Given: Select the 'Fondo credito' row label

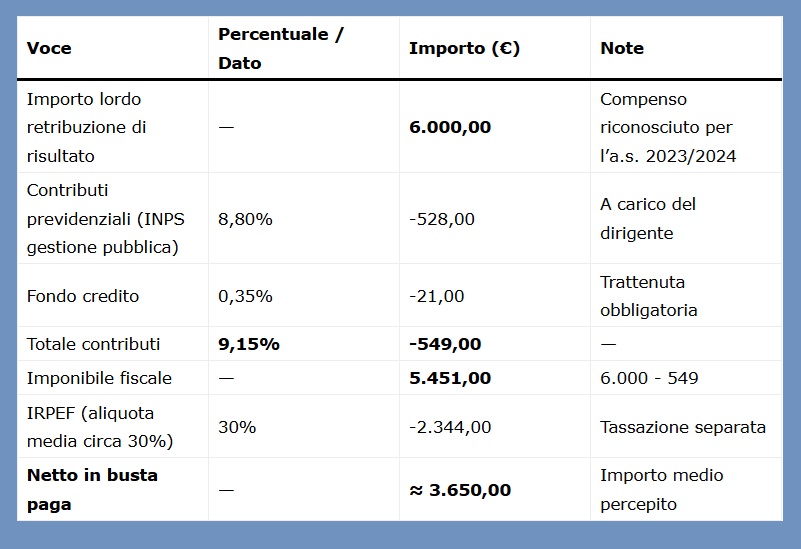Looking at the screenshot, I should tap(83, 296).
